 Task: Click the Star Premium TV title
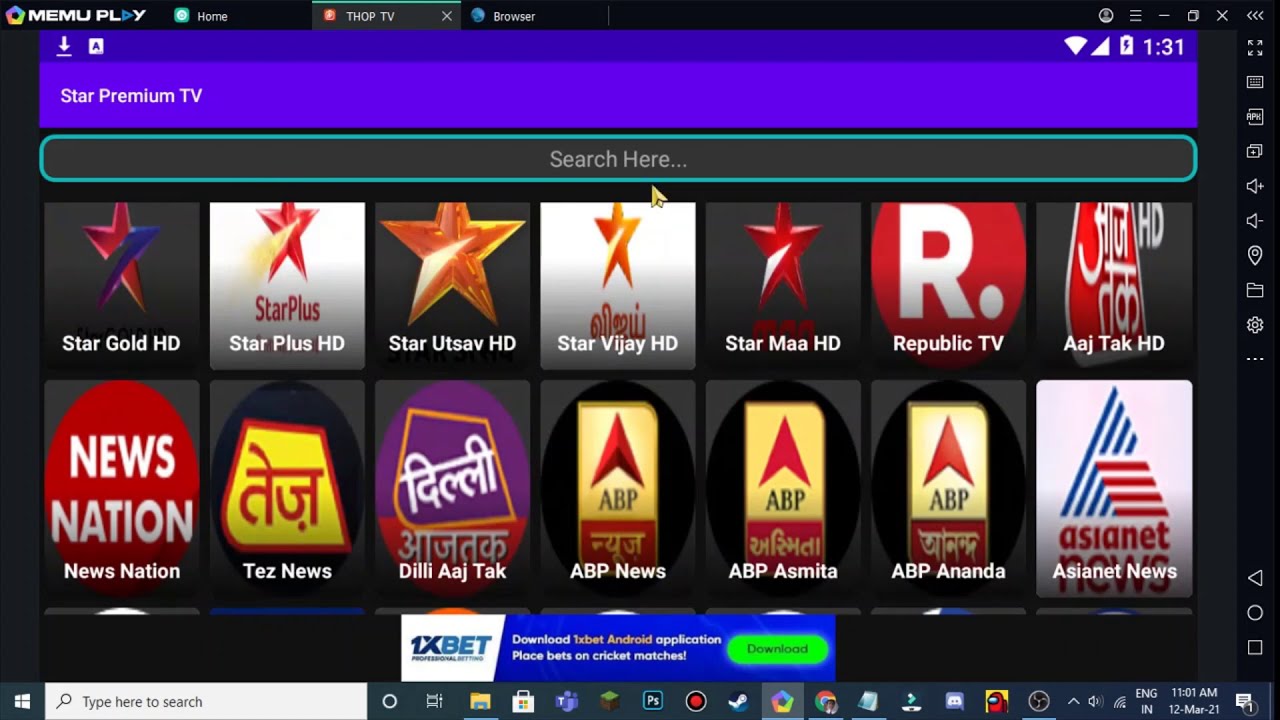coord(131,96)
